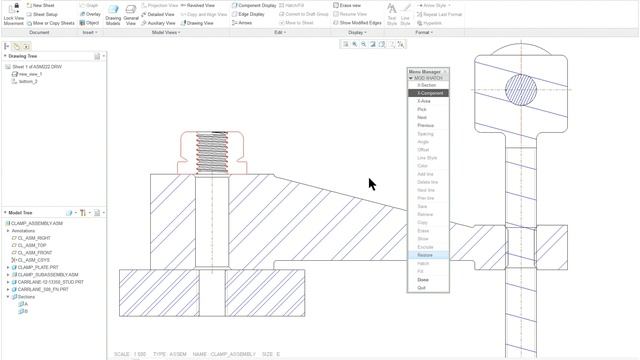Open the Arrow Style dropdown
The width and height of the screenshot is (640, 360).
pyautogui.click(x=434, y=5)
